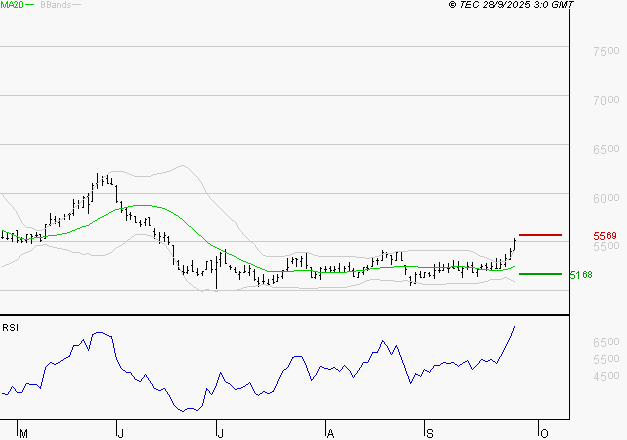Click the 6500 price axis label in main chart
Viewport: 627px width, 440px height.
click(604, 150)
